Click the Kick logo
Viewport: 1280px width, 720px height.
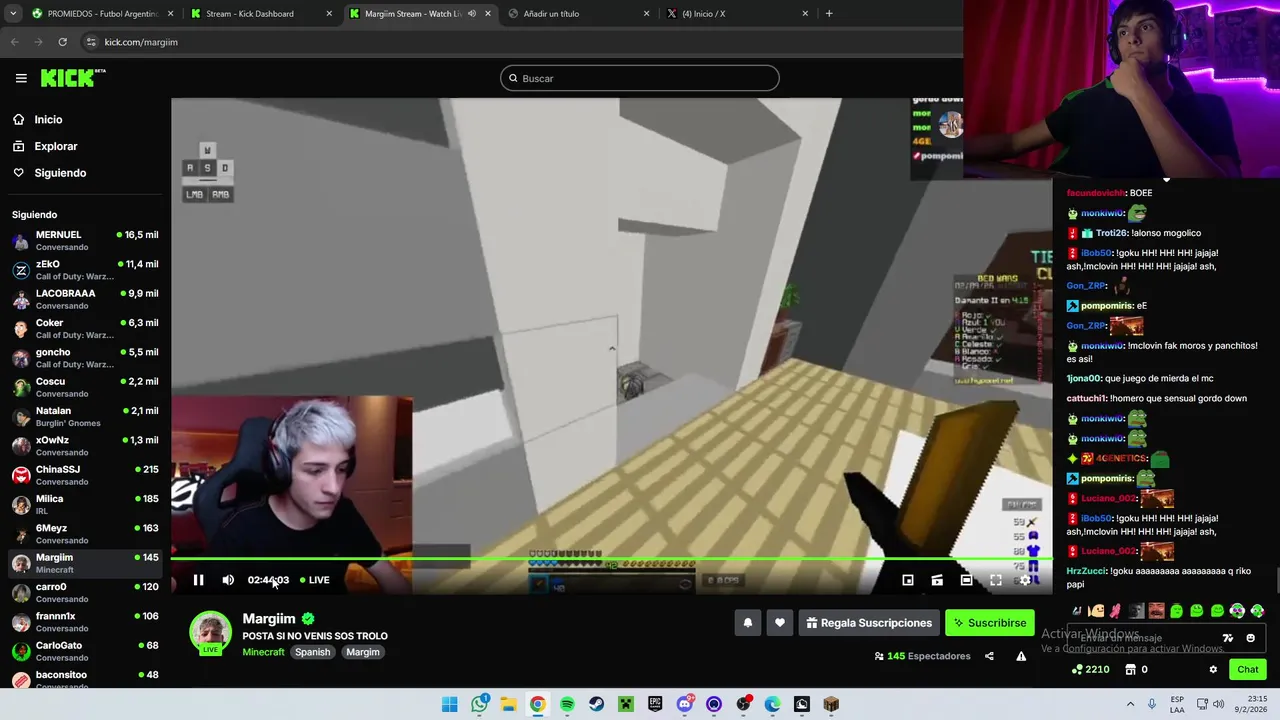pos(72,78)
